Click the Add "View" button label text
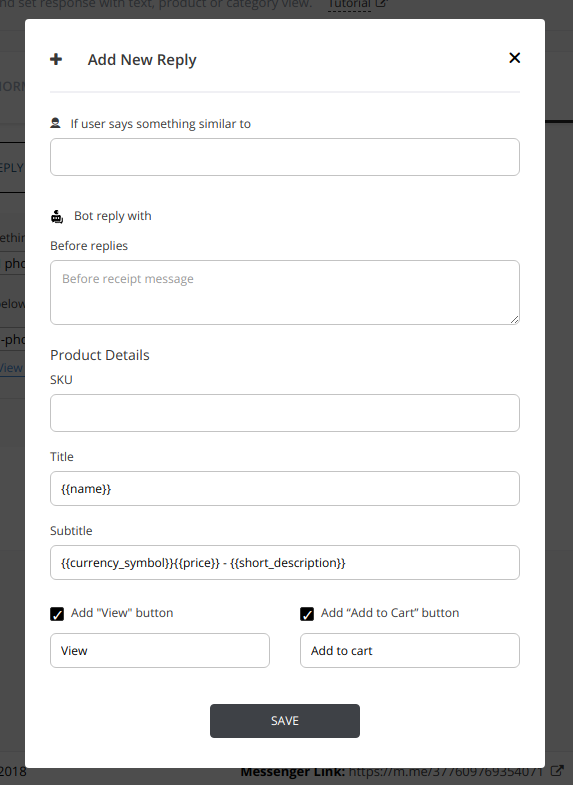Image resolution: width=573 pixels, height=785 pixels. pos(122,613)
